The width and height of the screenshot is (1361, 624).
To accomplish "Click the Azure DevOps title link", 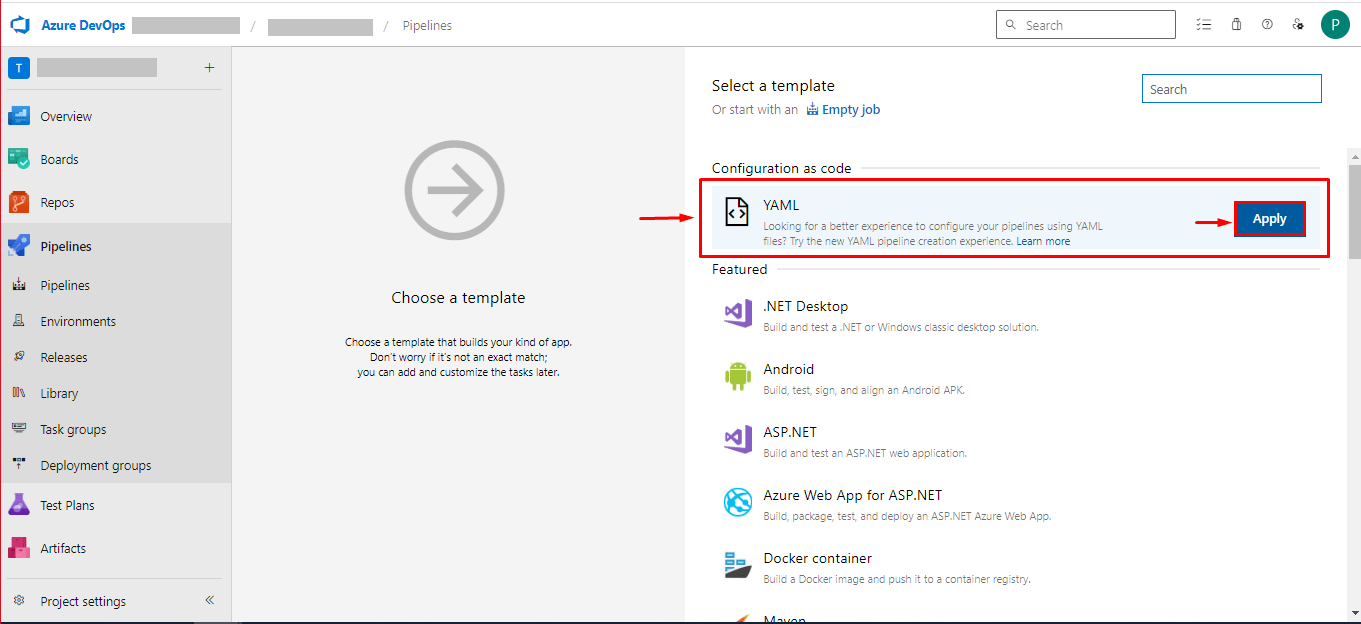I will click(x=83, y=25).
